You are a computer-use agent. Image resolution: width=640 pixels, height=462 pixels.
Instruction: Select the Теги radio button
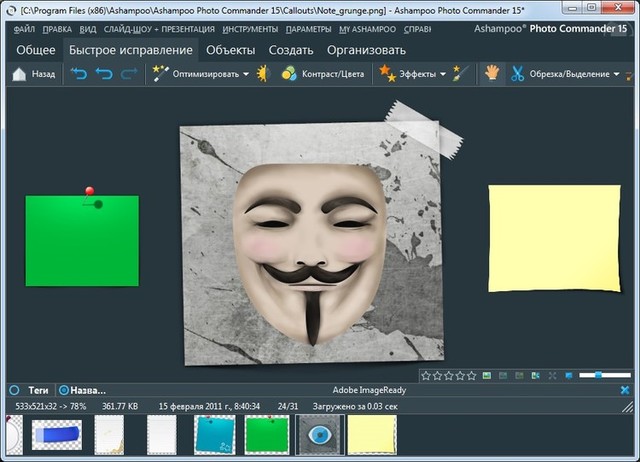tap(14, 390)
